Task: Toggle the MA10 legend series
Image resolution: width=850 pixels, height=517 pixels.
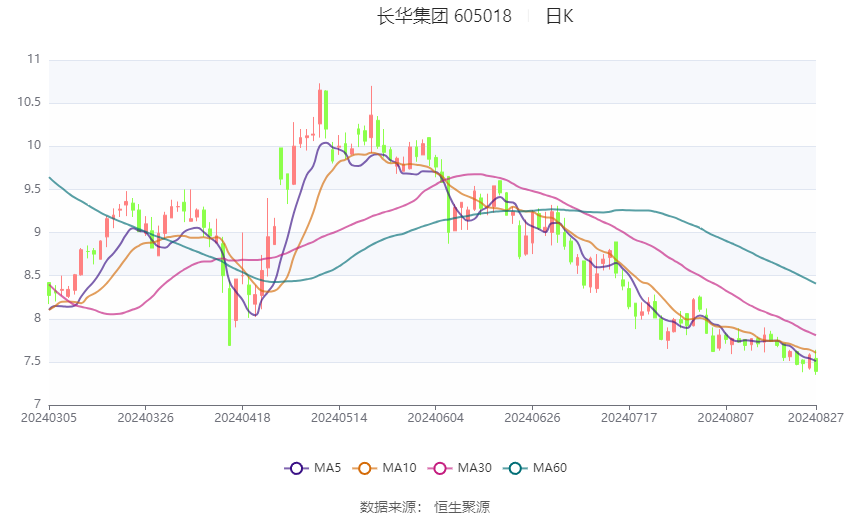Action: tap(384, 468)
